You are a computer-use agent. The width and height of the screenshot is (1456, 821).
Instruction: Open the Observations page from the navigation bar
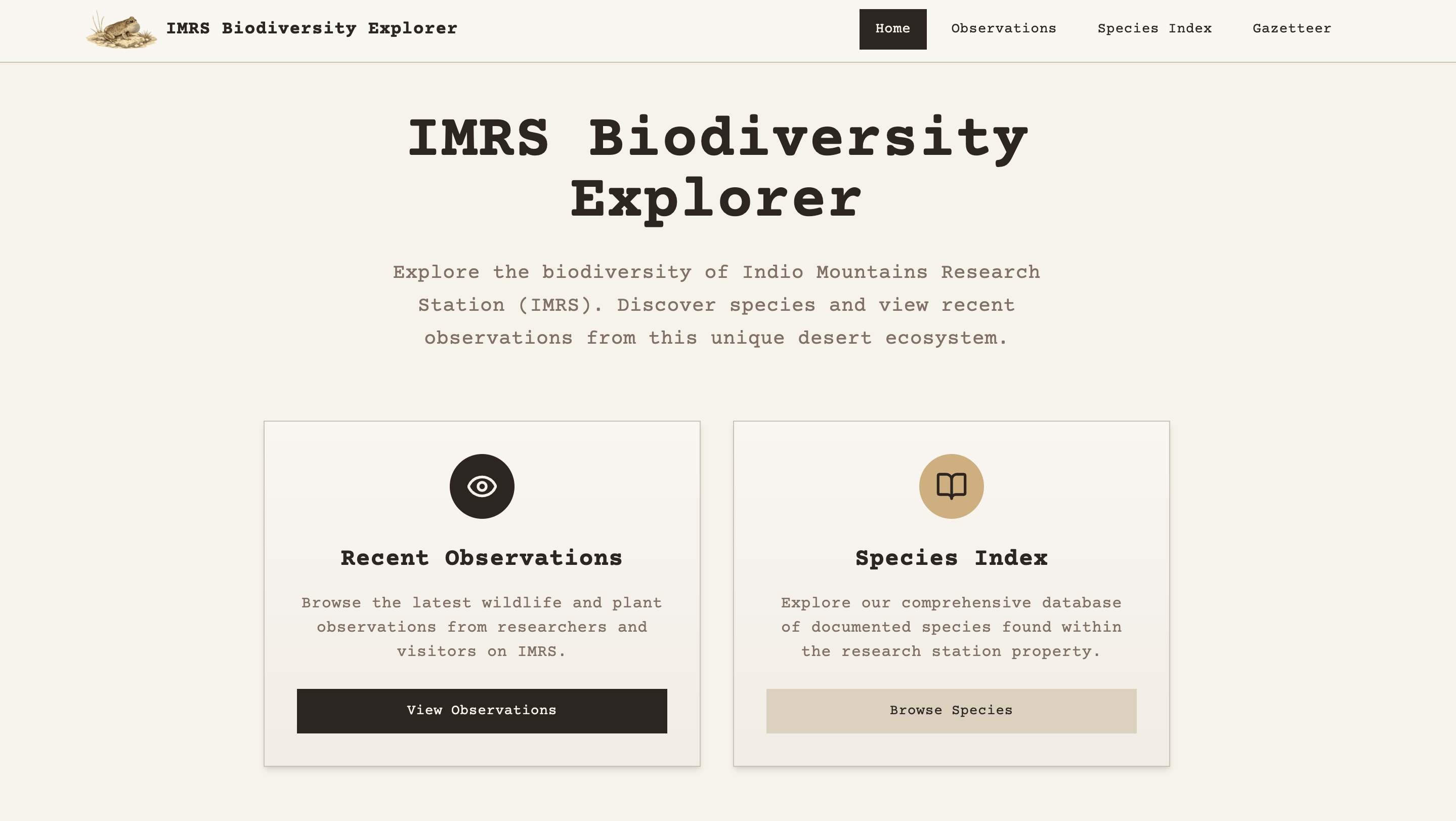coord(1004,28)
